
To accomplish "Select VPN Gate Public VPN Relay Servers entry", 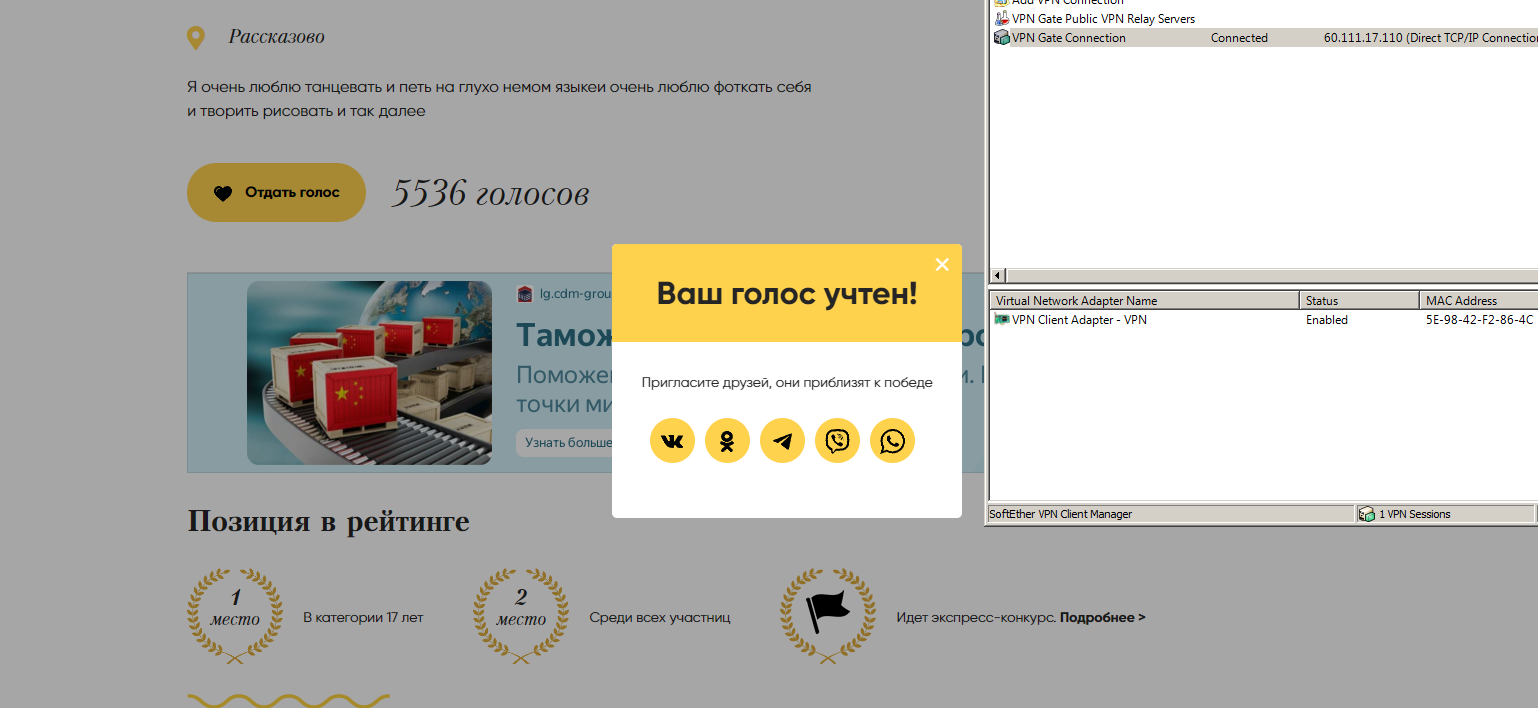I will [1103, 19].
